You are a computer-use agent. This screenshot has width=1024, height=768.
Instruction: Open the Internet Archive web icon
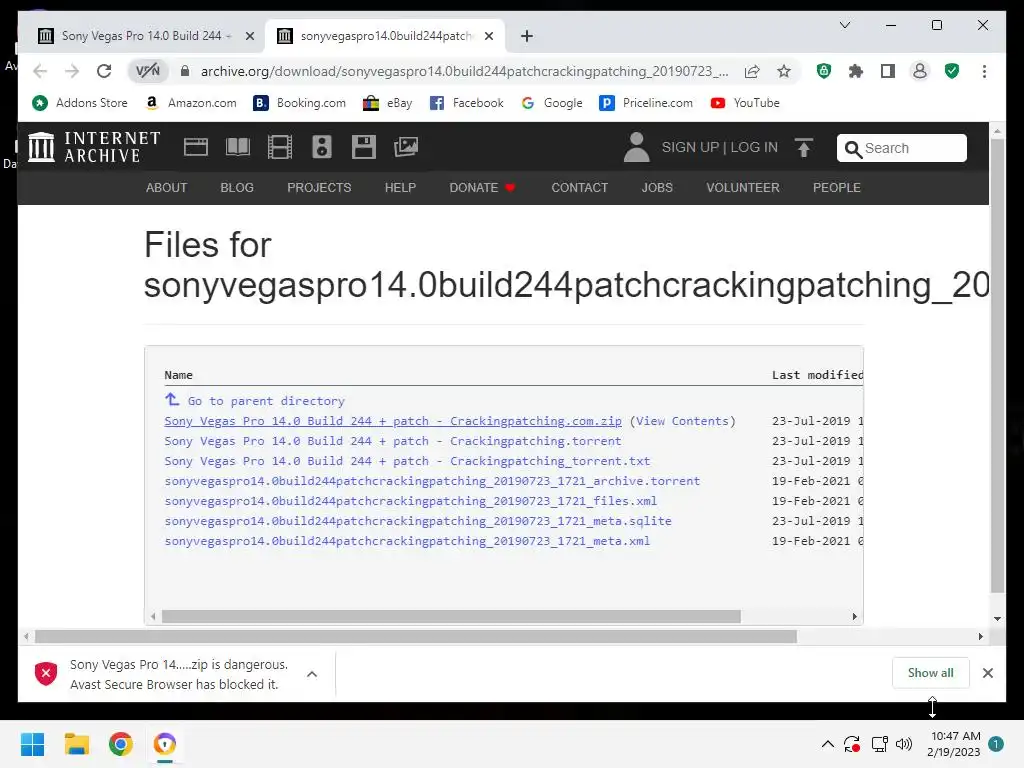[x=195, y=147]
